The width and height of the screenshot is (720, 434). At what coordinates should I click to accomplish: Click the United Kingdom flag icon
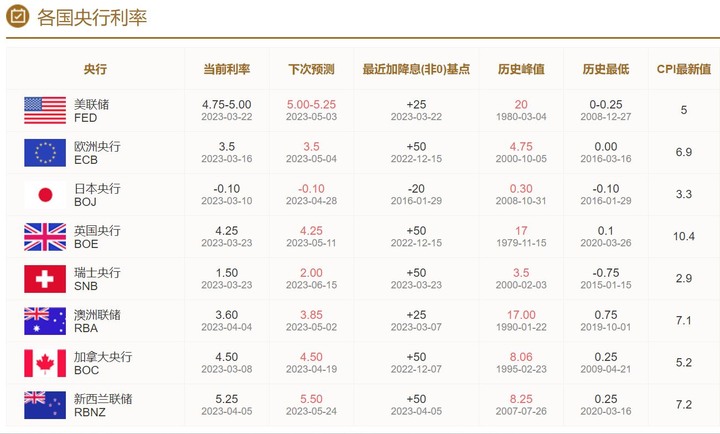point(45,237)
